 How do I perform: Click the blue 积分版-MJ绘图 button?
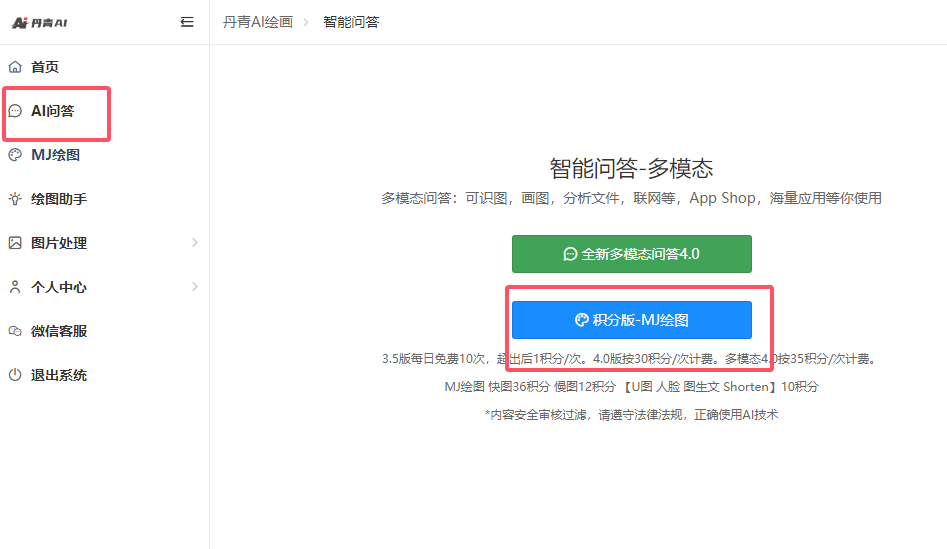point(631,320)
